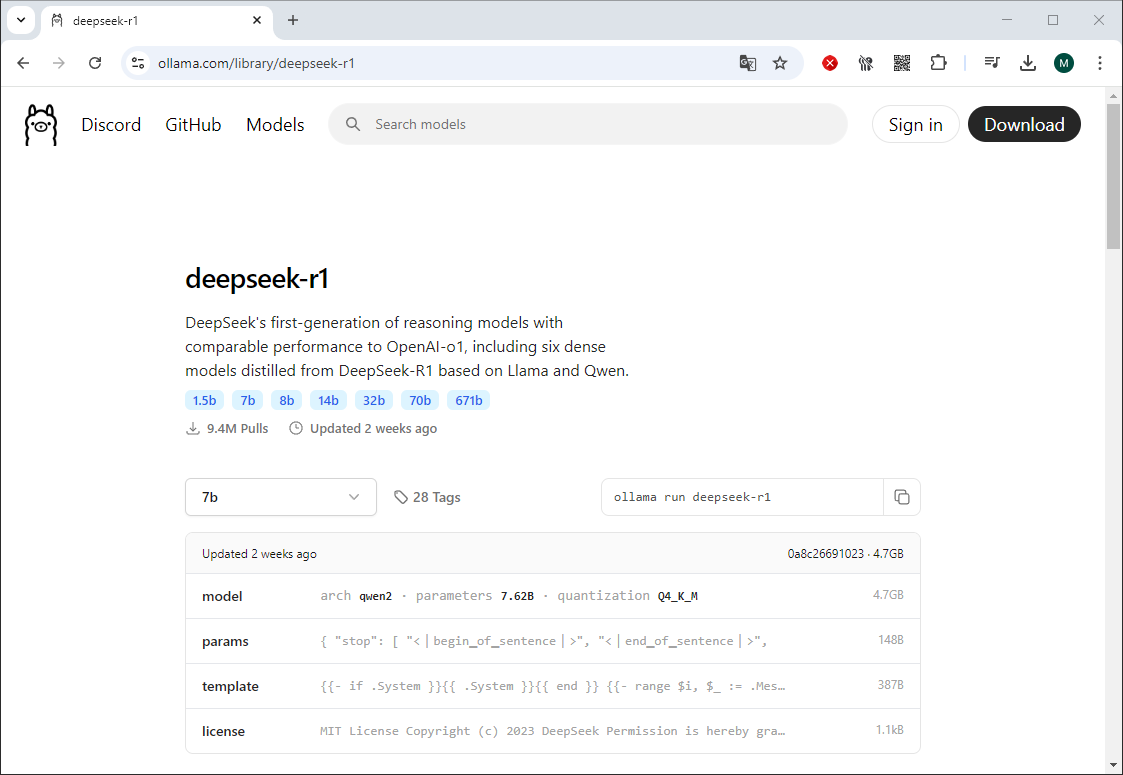Bookmark this page with the star icon

780,63
